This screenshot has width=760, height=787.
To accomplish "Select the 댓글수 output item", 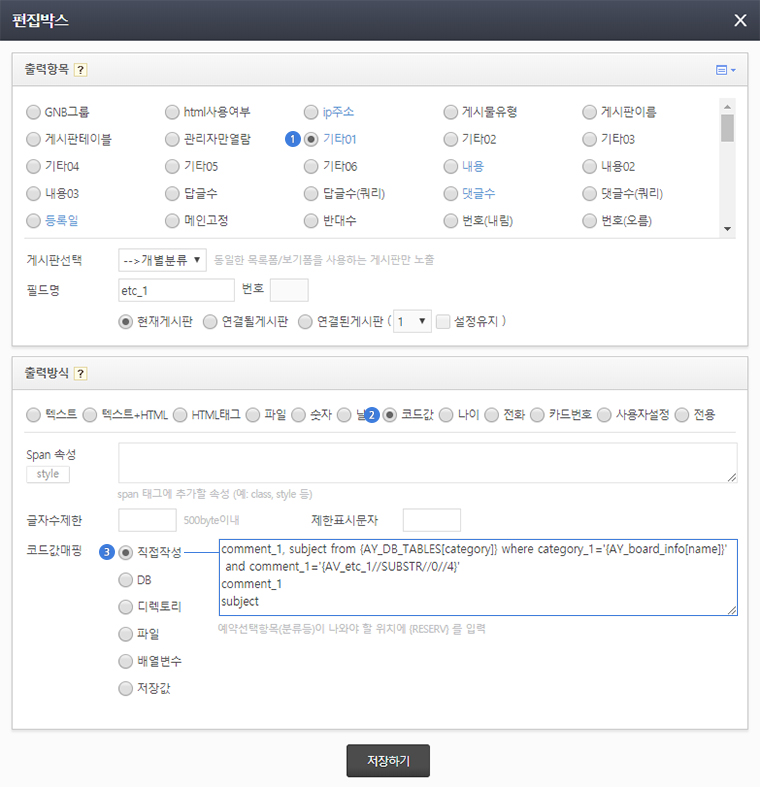I will tap(452, 193).
